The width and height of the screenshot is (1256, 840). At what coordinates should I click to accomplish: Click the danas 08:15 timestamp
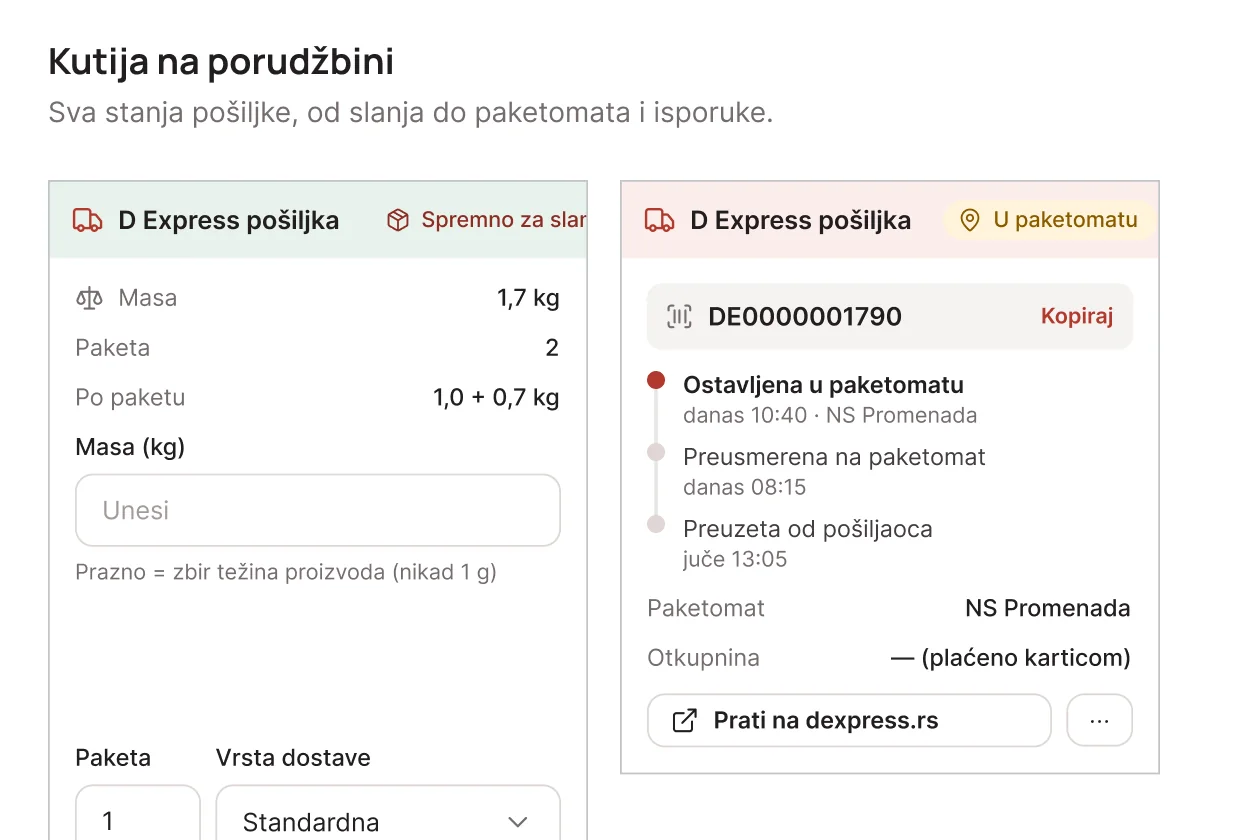(744, 488)
